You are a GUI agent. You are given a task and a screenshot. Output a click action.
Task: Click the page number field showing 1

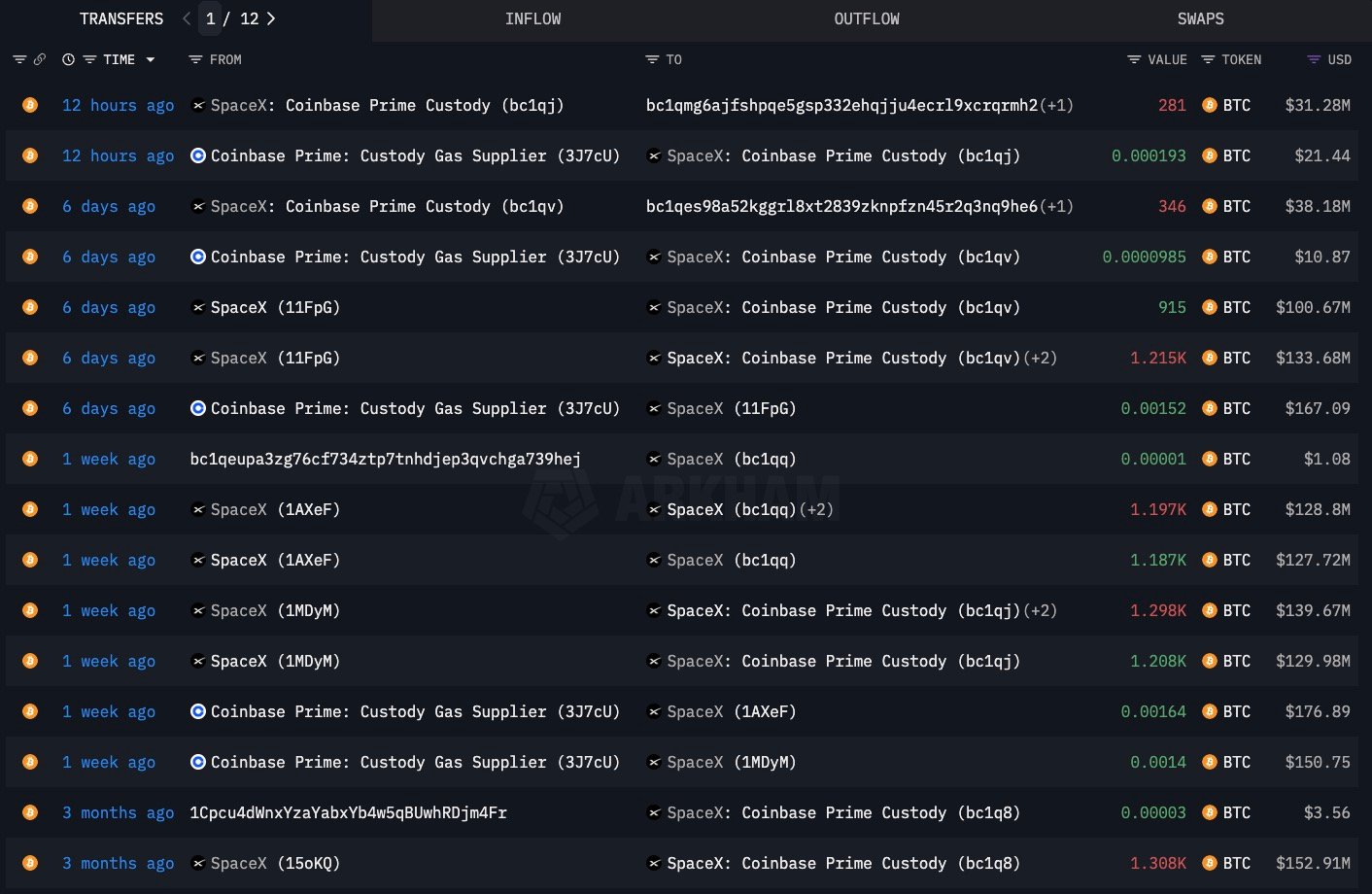(x=211, y=18)
